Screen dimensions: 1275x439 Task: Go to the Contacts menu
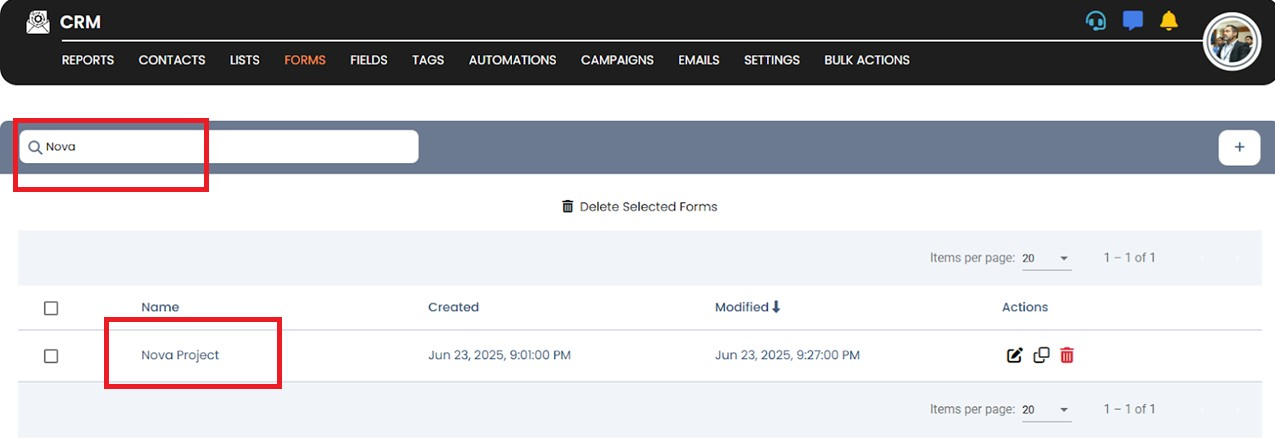pyautogui.click(x=172, y=60)
